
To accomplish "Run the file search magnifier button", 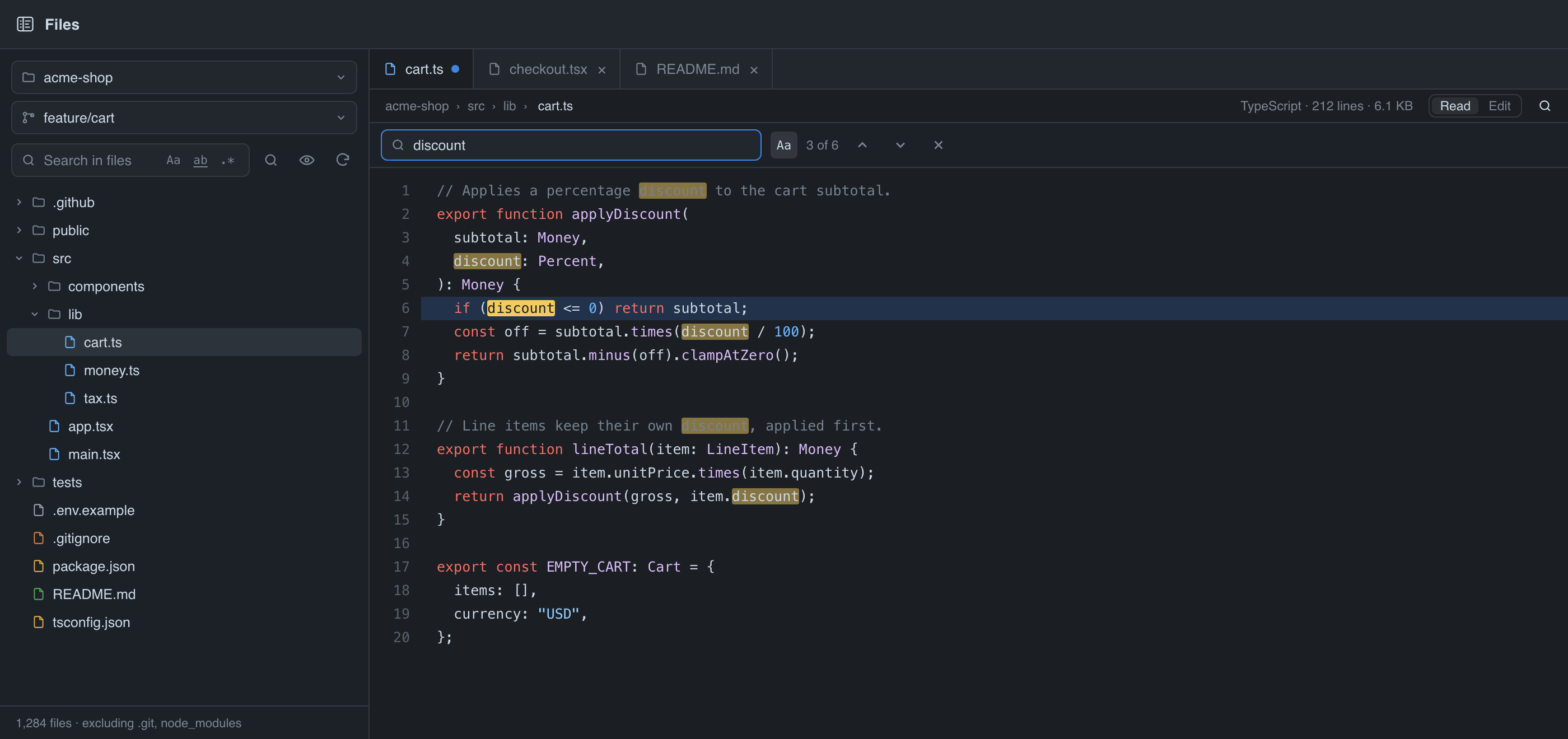I will pyautogui.click(x=271, y=160).
